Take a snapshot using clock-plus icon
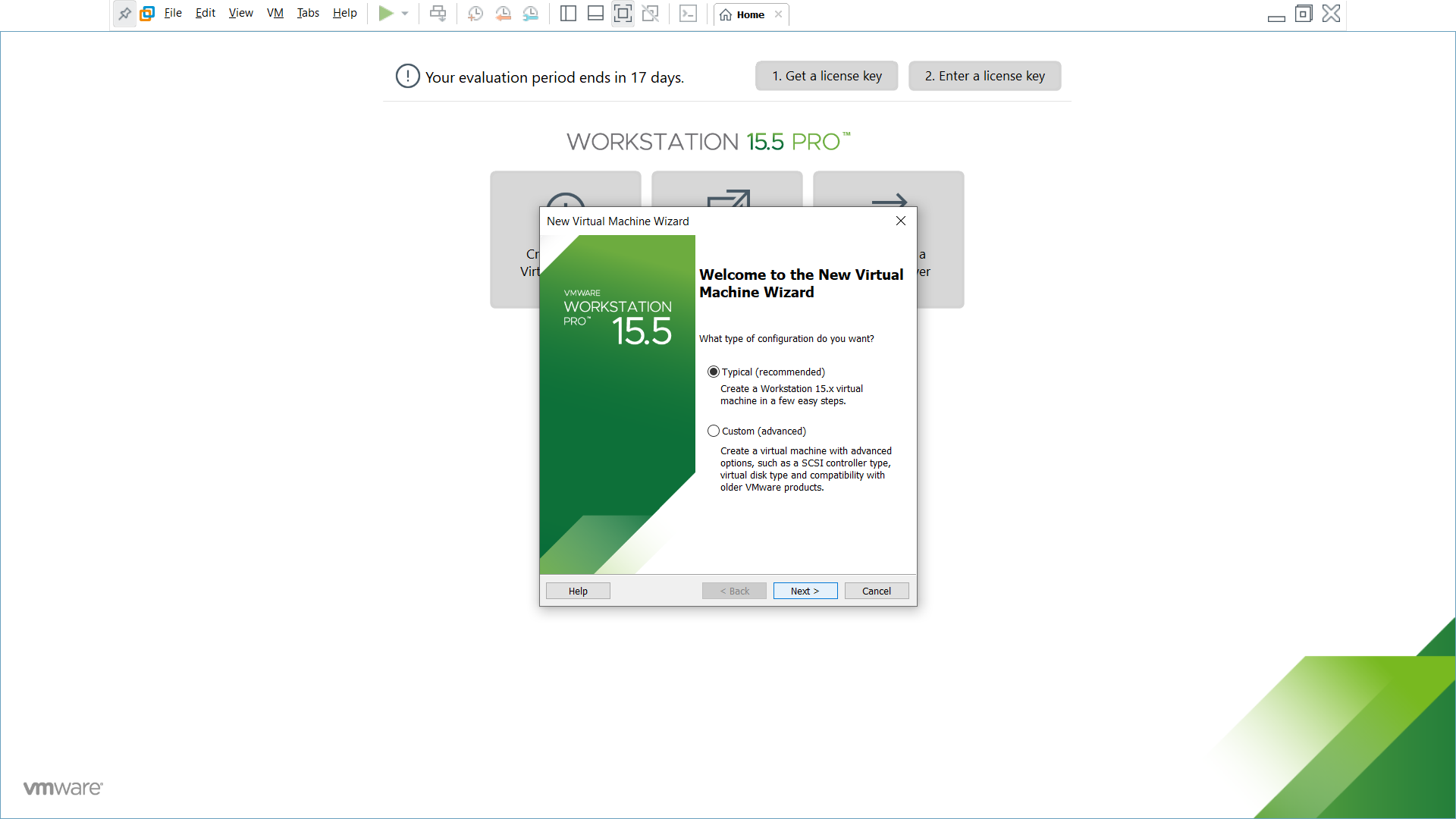 [475, 14]
